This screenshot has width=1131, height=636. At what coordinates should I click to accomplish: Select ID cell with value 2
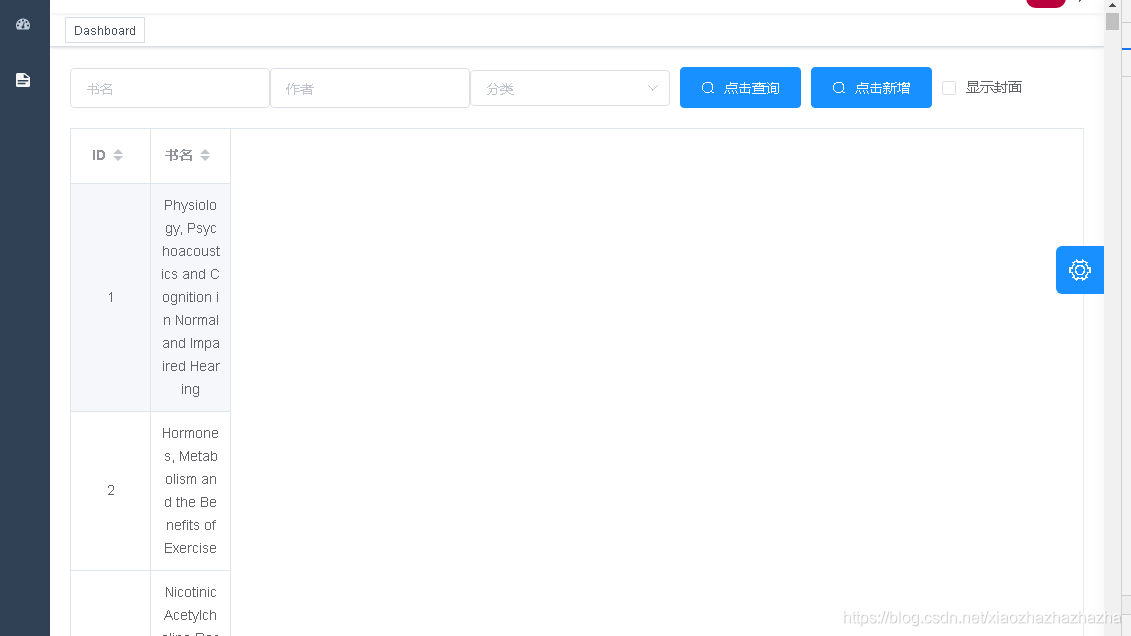coord(110,490)
